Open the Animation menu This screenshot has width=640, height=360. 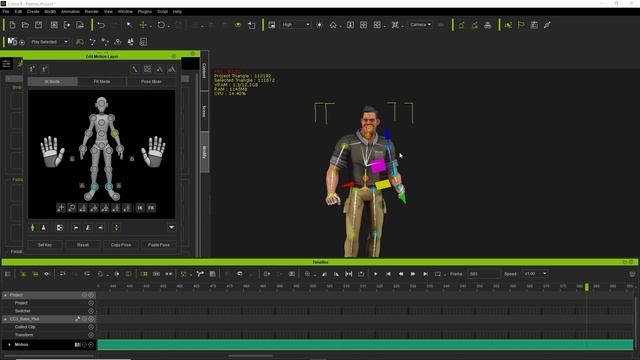[x=70, y=11]
